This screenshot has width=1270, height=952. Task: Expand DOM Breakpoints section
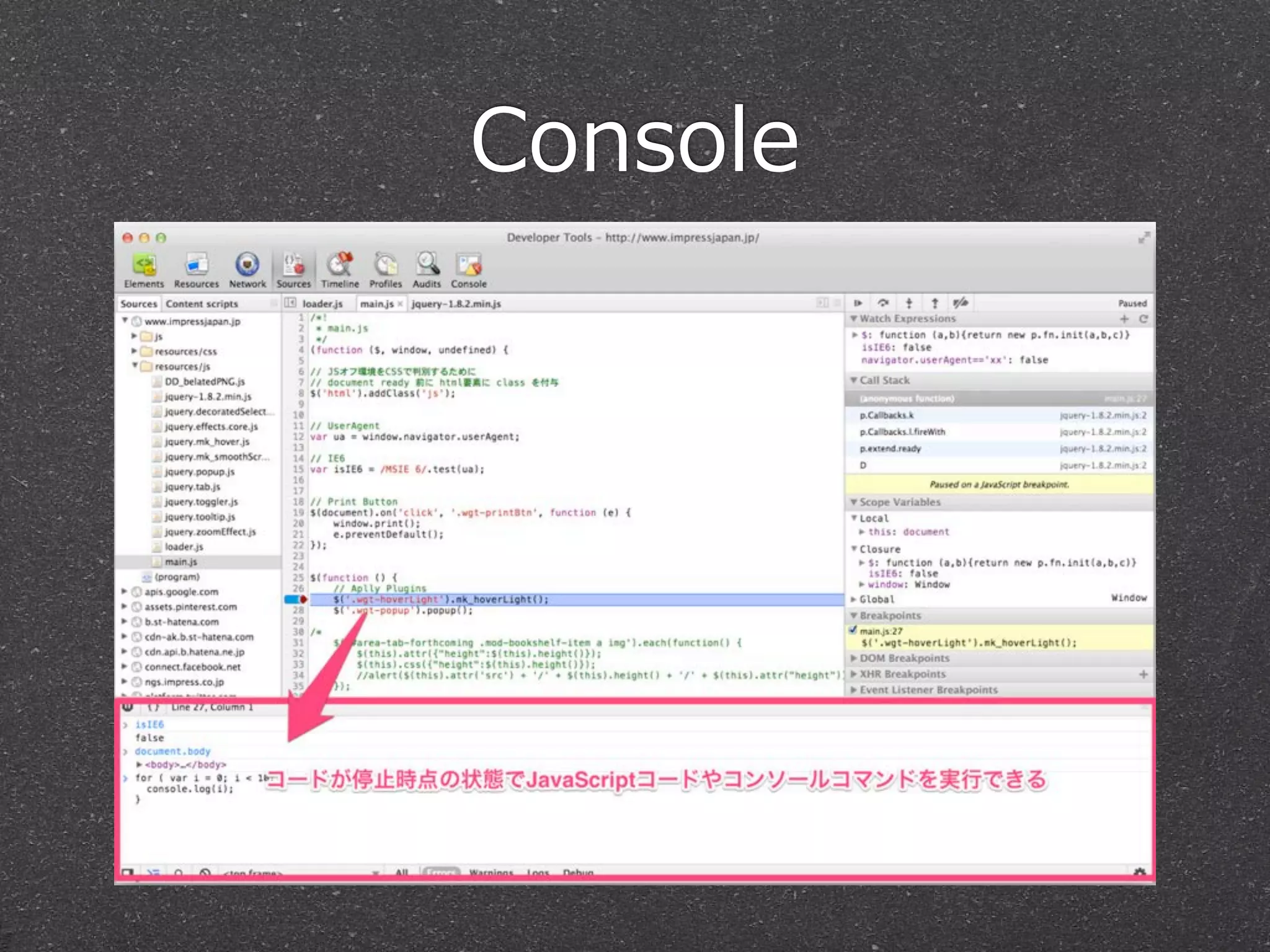point(854,658)
